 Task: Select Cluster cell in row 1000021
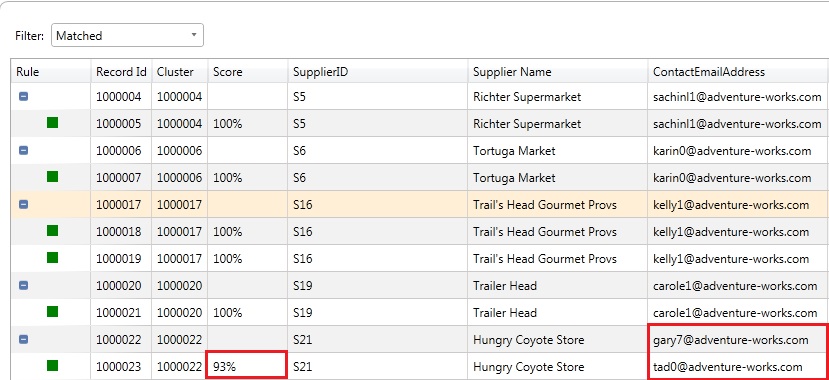[x=180, y=312]
